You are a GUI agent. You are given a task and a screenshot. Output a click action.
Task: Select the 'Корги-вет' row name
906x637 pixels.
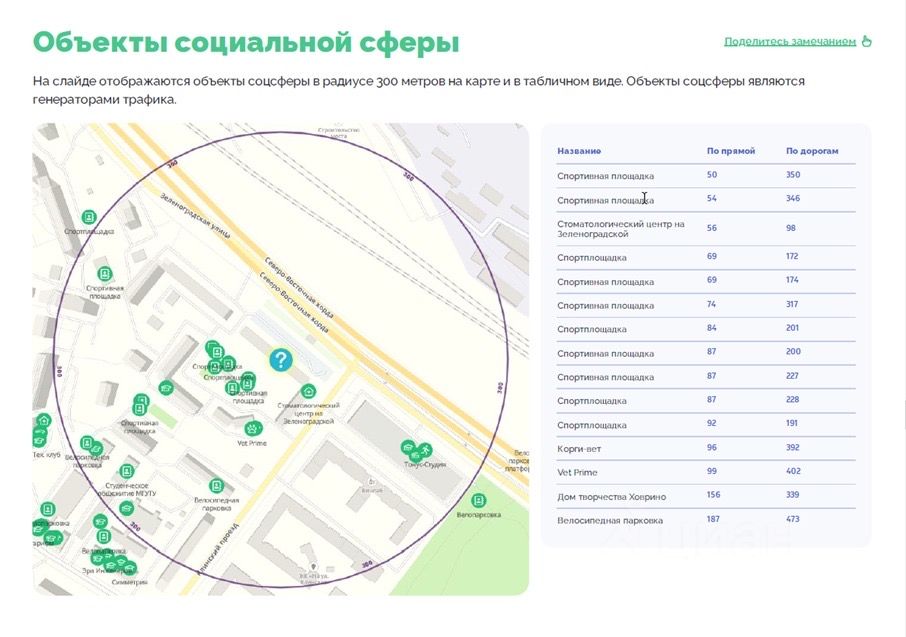(579, 449)
